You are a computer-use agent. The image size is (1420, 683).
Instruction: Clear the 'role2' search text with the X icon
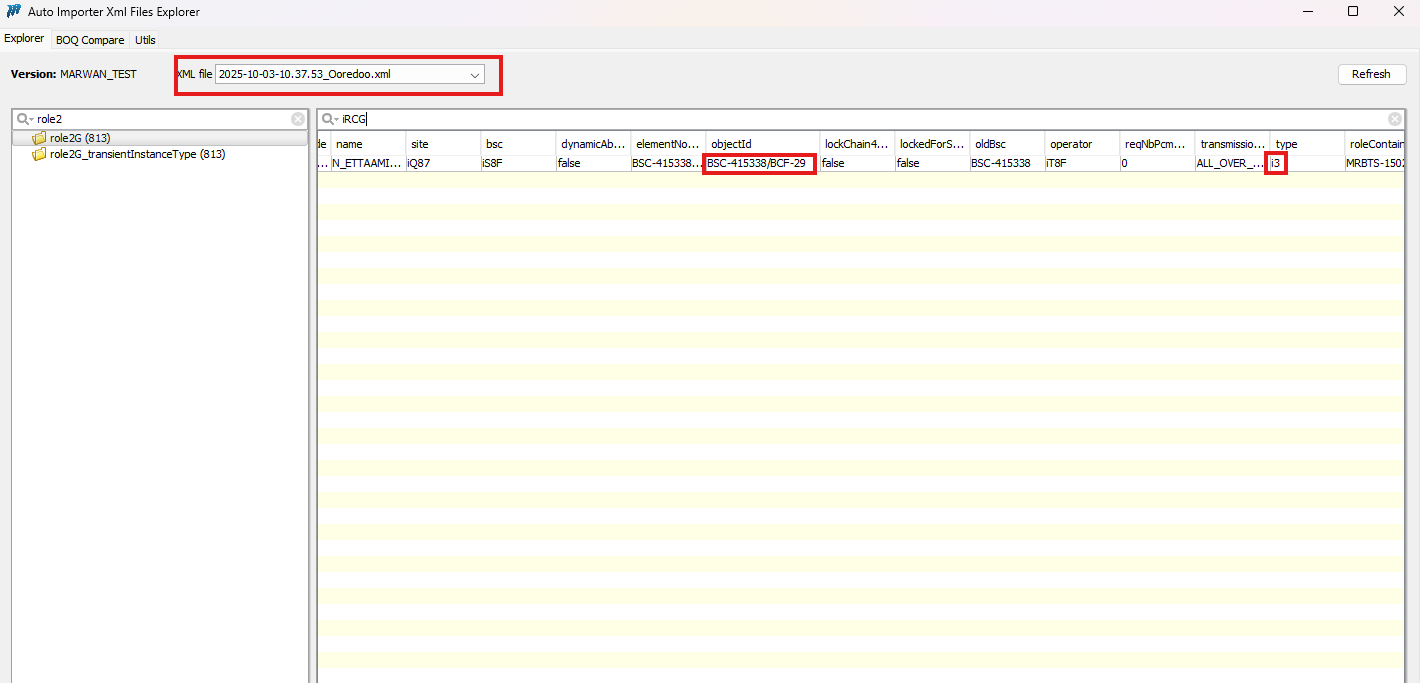pyautogui.click(x=298, y=119)
